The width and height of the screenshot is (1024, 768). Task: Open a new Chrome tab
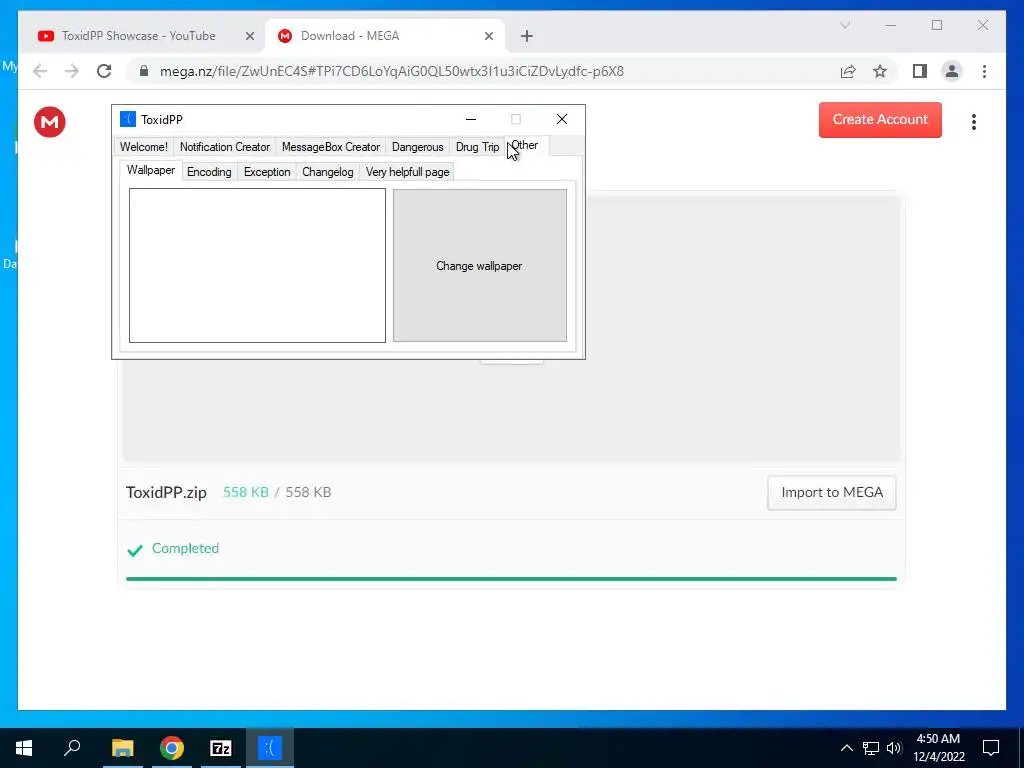coord(527,37)
